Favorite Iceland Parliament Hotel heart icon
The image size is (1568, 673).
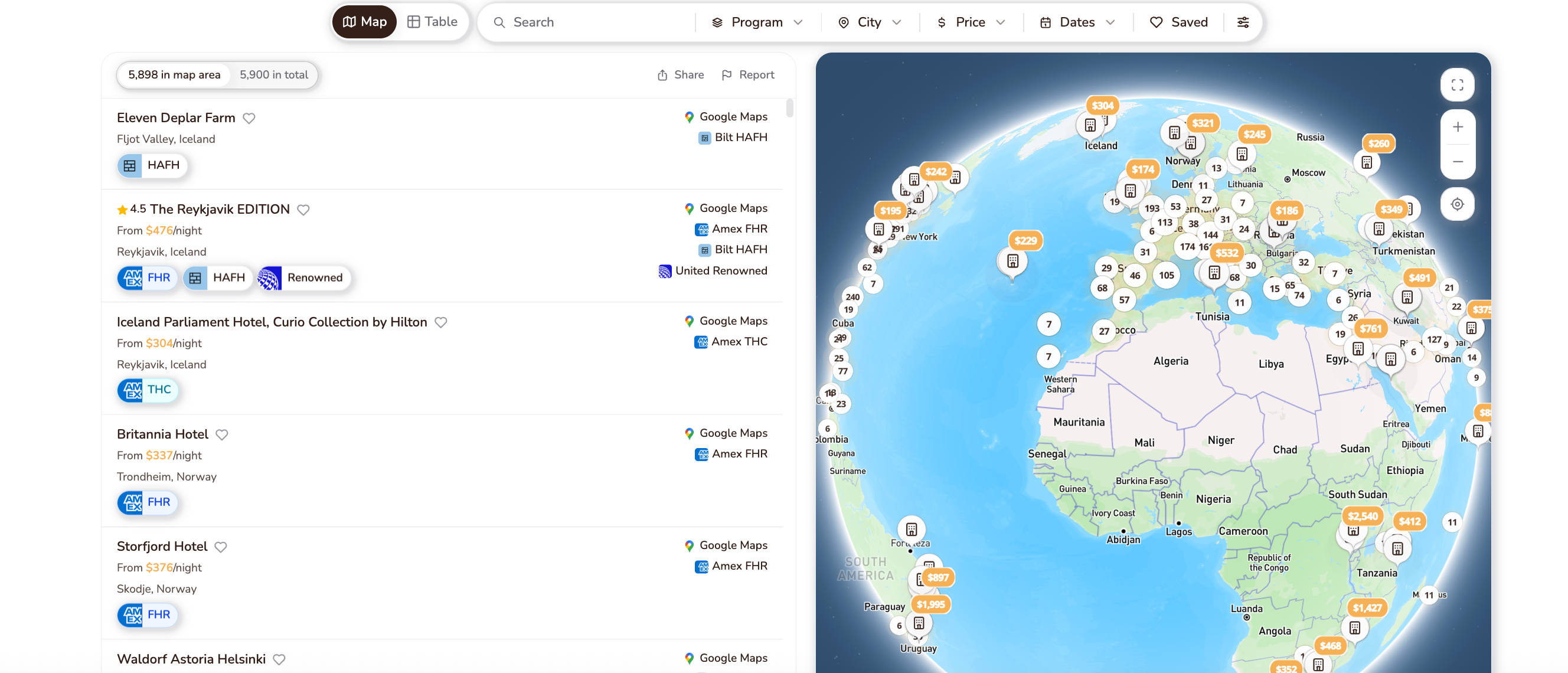click(x=440, y=322)
